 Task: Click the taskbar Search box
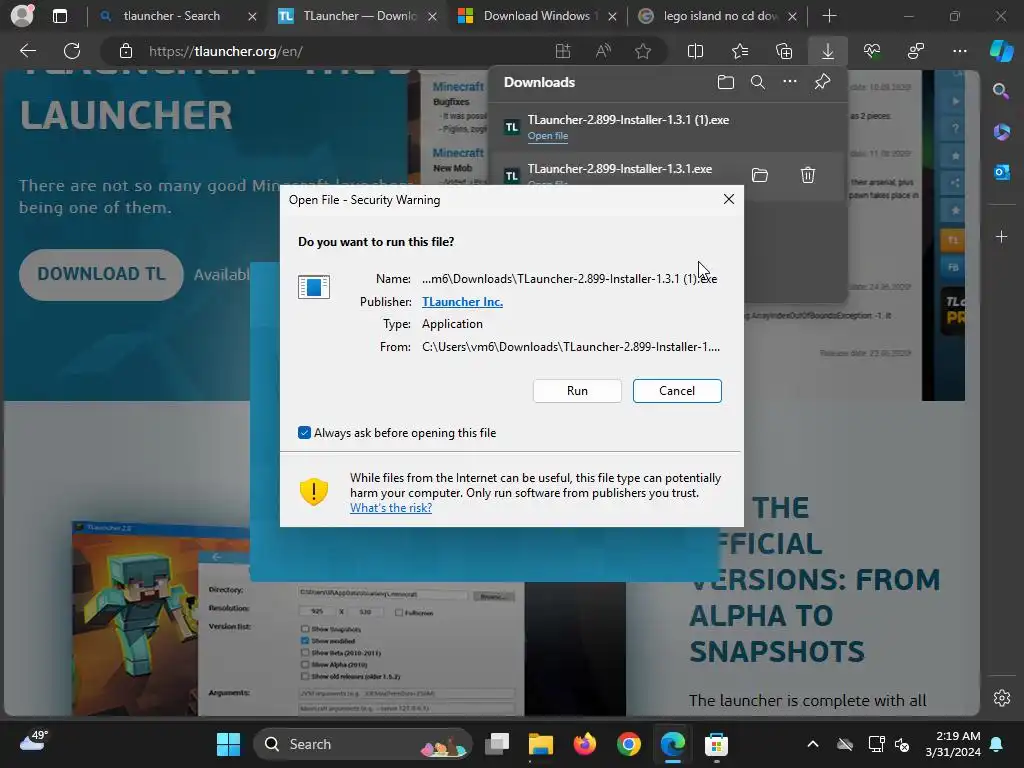point(363,744)
